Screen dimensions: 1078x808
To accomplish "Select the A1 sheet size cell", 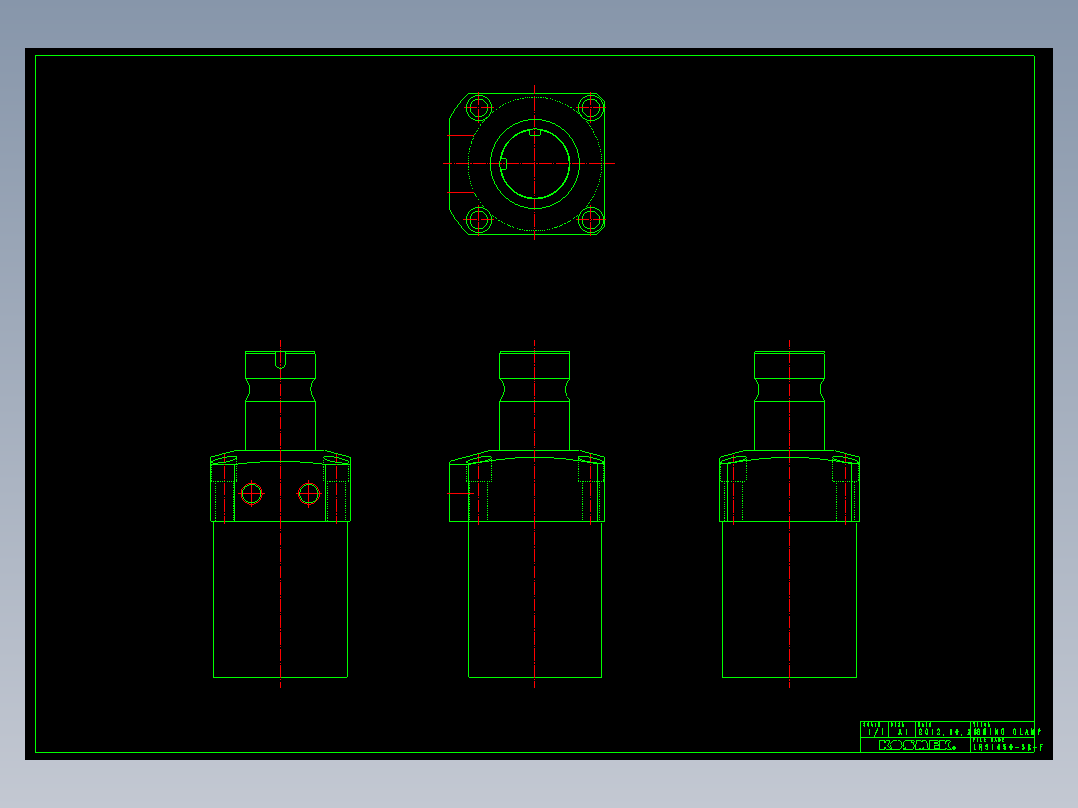I will 903,732.
